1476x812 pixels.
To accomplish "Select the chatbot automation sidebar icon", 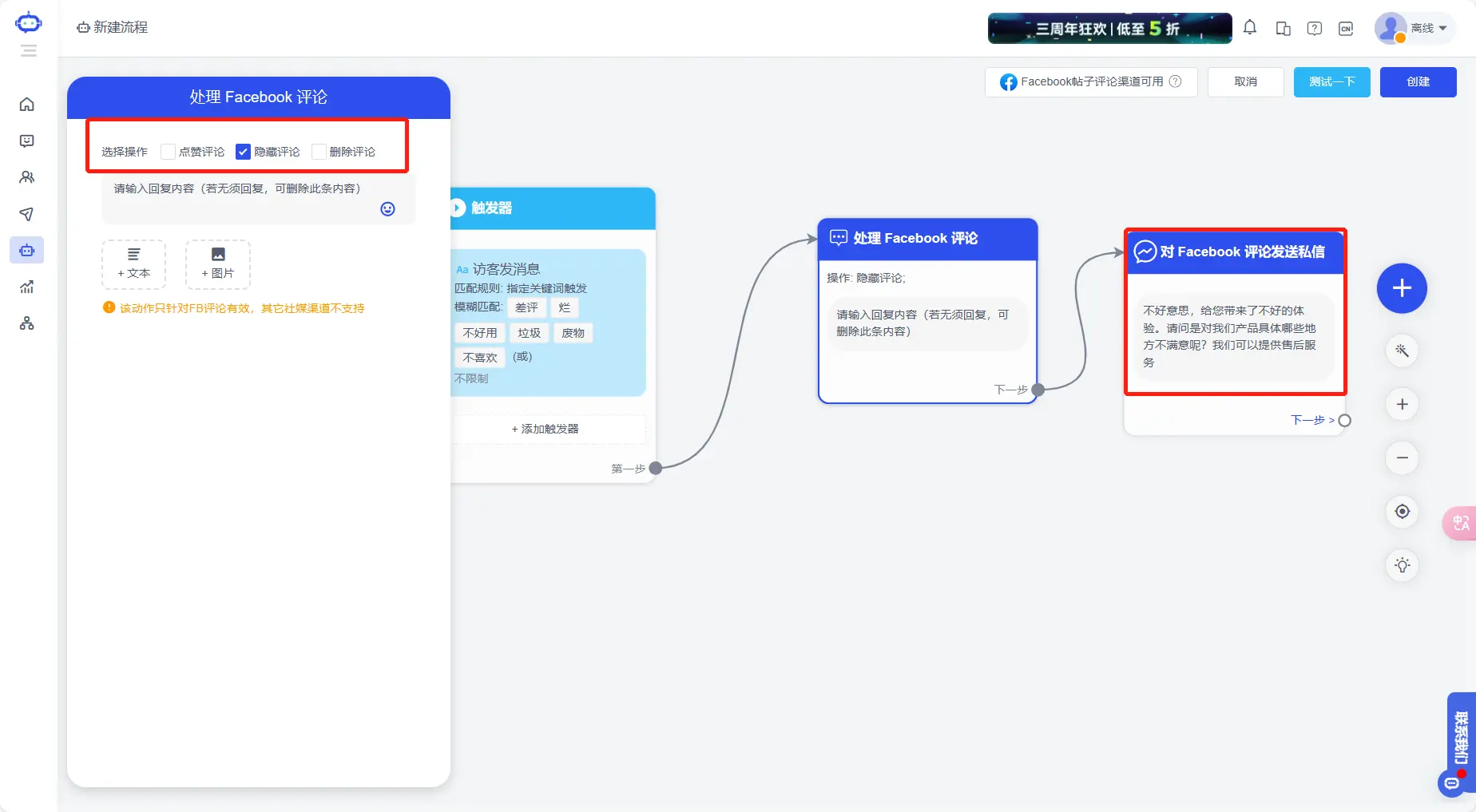I will [x=27, y=250].
